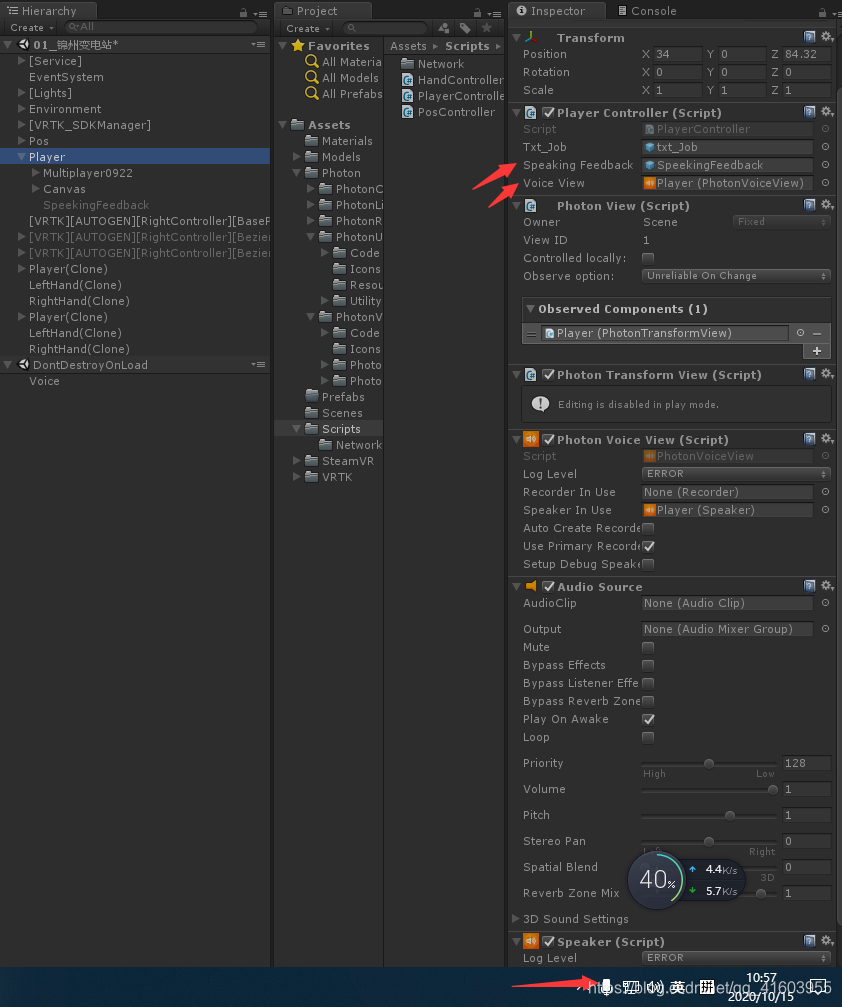The width and height of the screenshot is (842, 1007).
Task: Select All Prefabs favorite search
Action: pos(344,94)
